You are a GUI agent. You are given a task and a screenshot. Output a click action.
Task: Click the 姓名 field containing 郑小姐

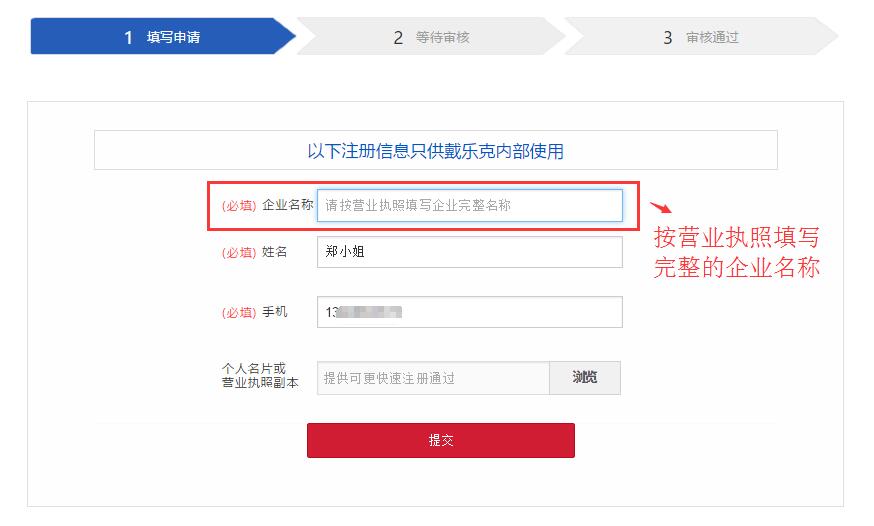(x=470, y=252)
